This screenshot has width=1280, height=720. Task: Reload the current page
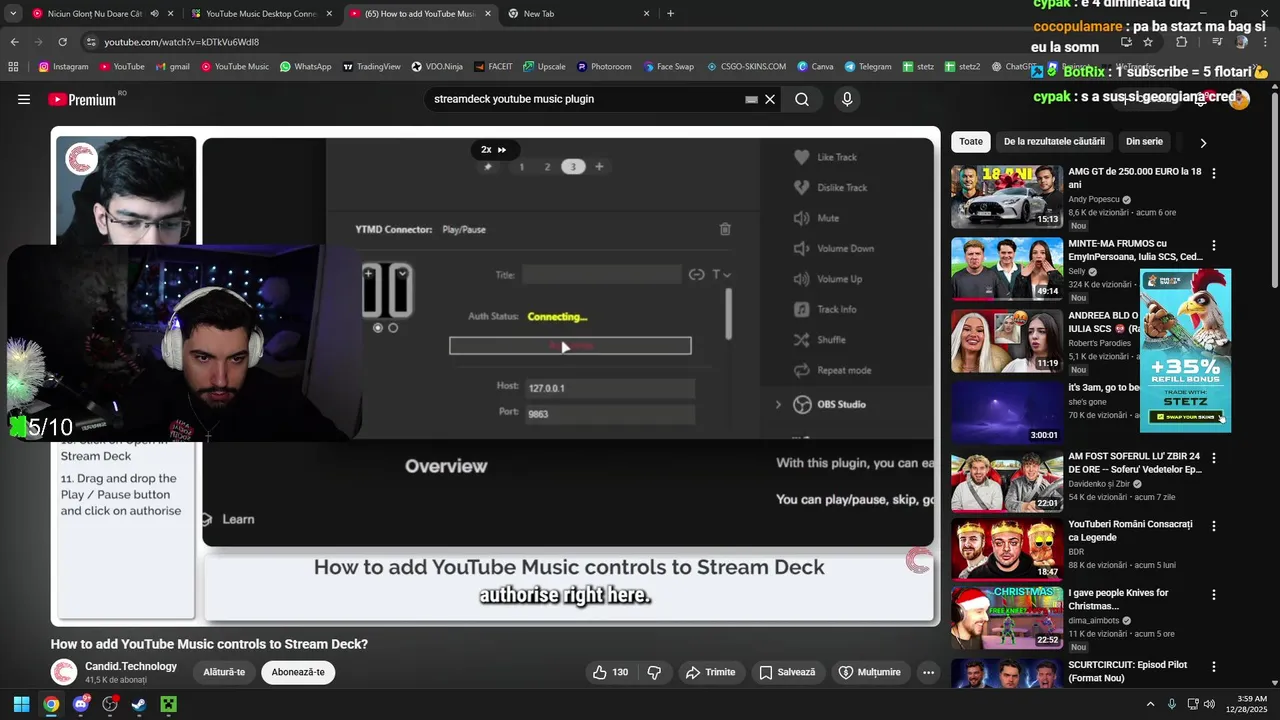coord(62,42)
